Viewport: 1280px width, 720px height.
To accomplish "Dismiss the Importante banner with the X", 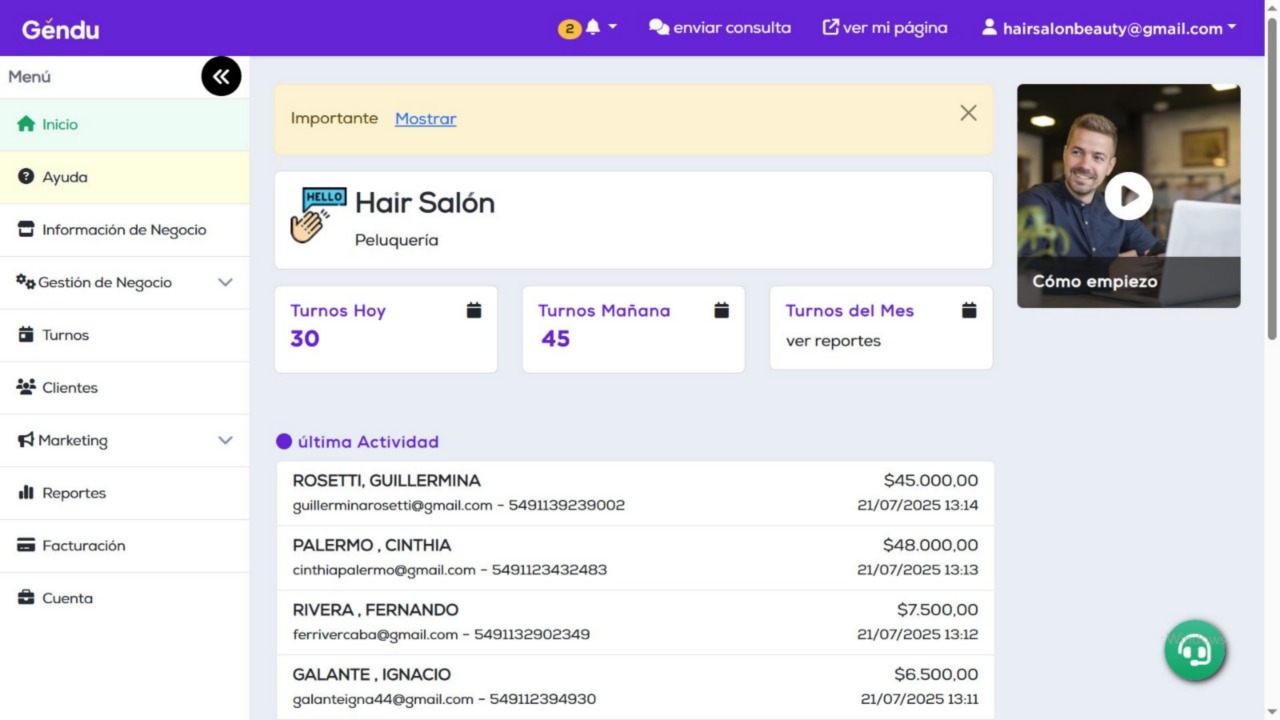I will (967, 113).
